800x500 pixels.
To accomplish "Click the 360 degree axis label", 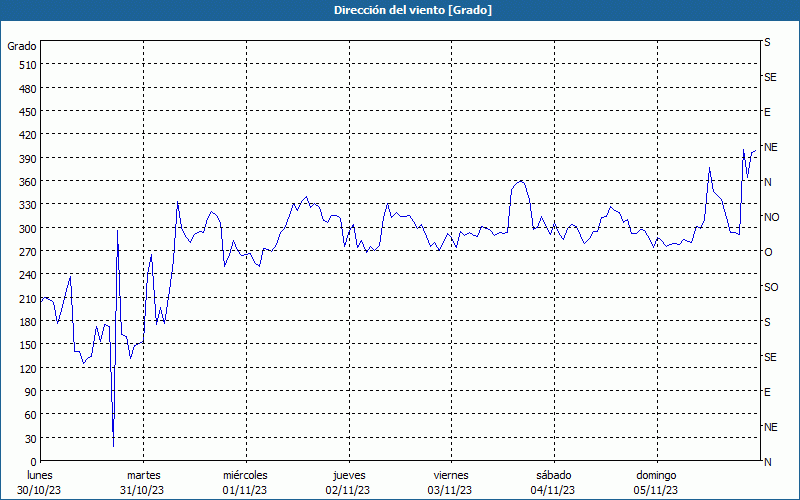I will [28, 182].
